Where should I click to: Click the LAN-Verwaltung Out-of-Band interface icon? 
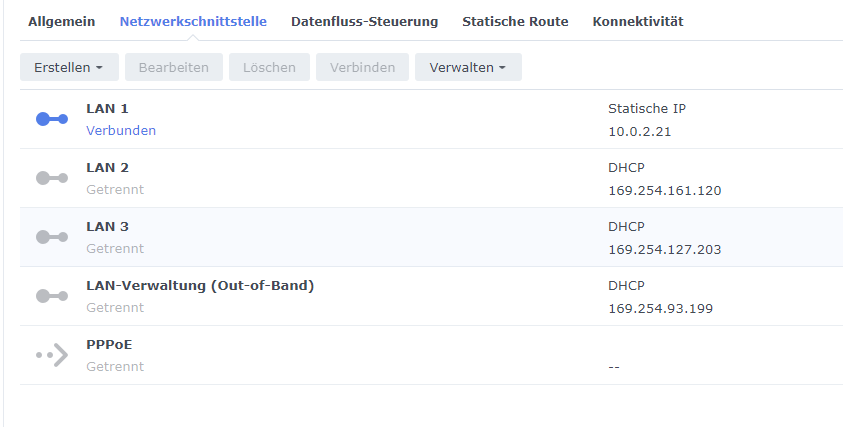tap(52, 296)
